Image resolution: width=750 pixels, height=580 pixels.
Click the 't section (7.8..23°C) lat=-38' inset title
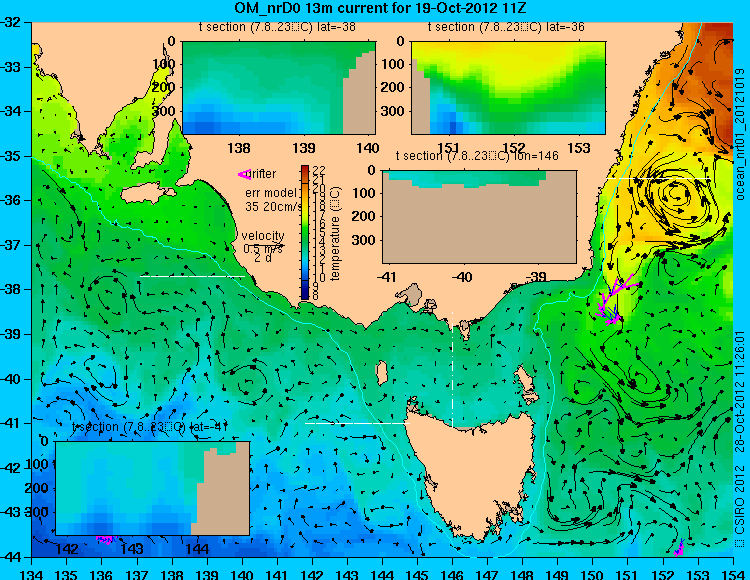[277, 27]
